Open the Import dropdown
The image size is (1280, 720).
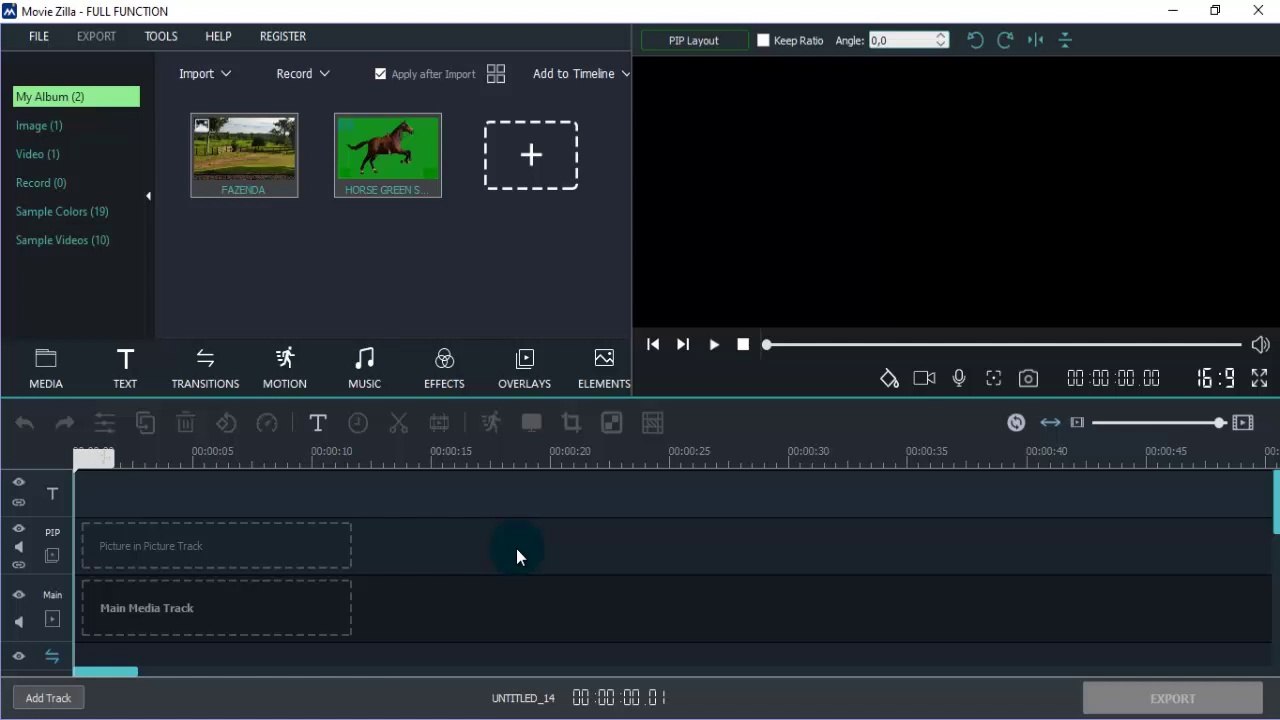tap(205, 74)
